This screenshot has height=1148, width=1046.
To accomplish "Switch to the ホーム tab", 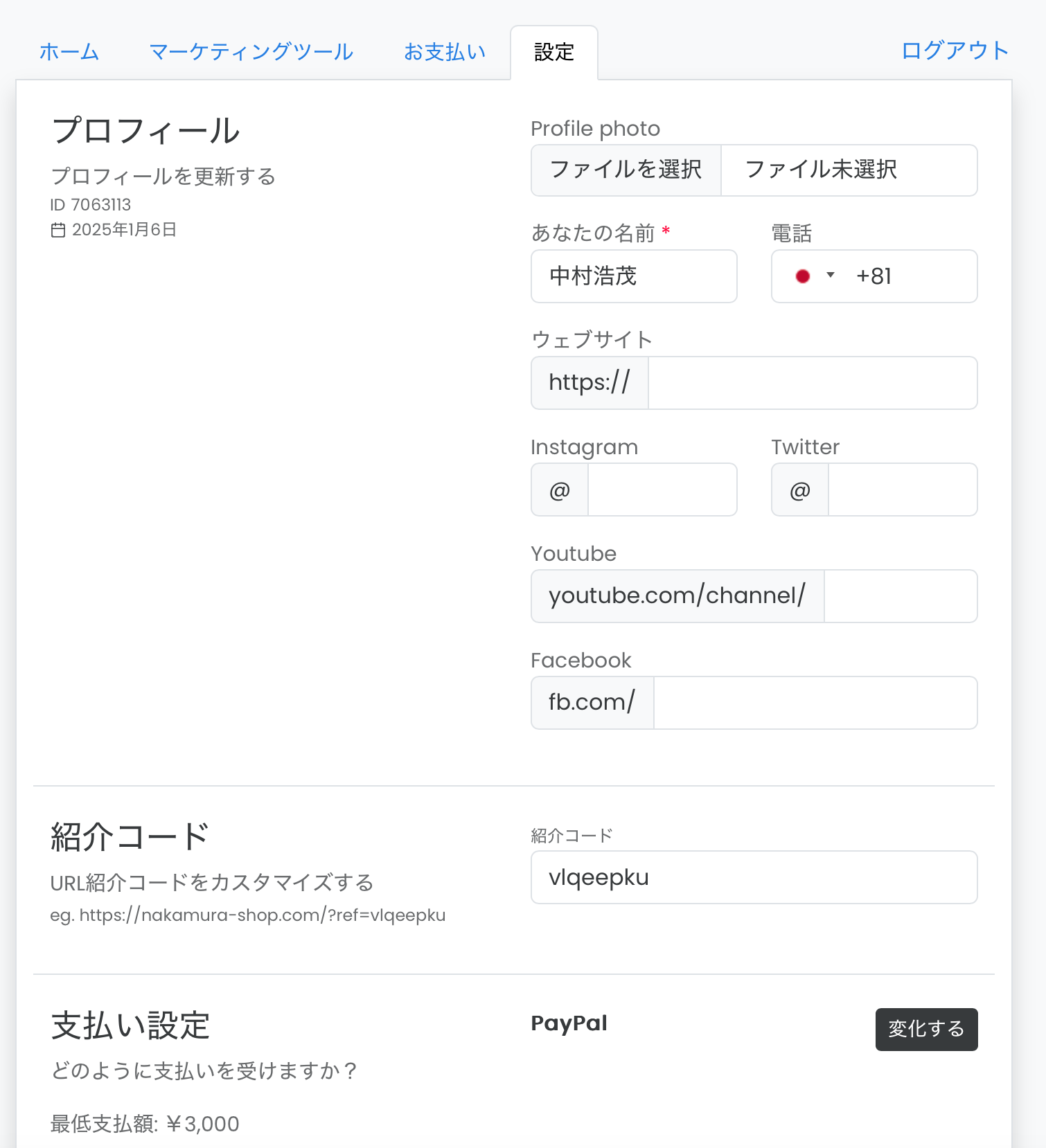I will click(x=69, y=52).
